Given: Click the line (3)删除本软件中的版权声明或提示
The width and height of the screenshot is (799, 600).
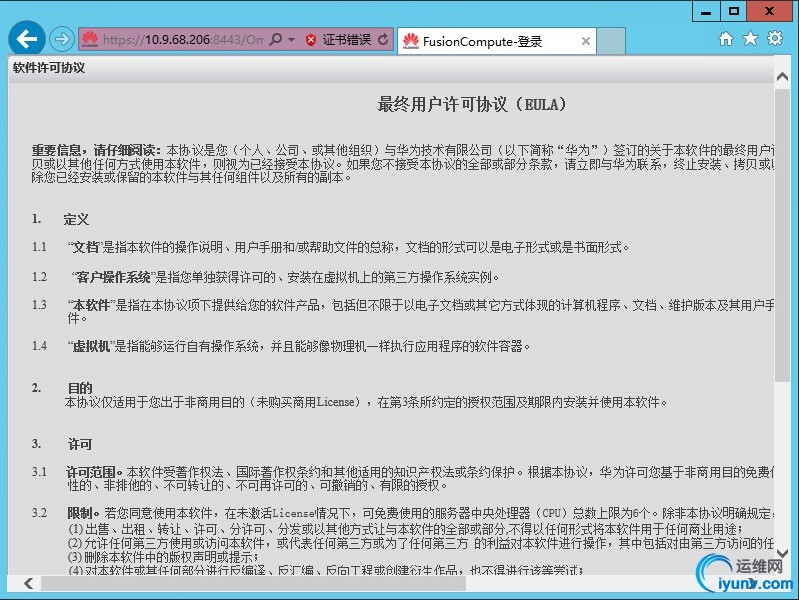Looking at the screenshot, I should (163, 557).
